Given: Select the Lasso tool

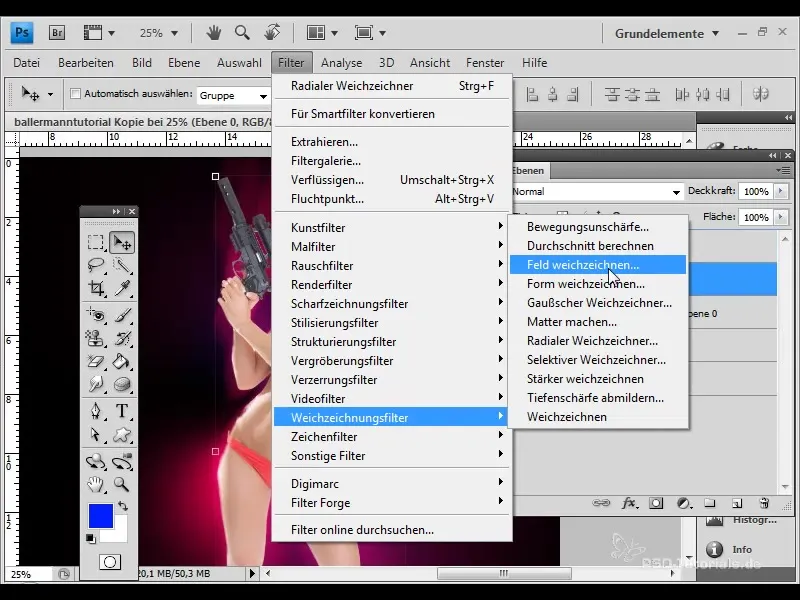Looking at the screenshot, I should point(96,265).
